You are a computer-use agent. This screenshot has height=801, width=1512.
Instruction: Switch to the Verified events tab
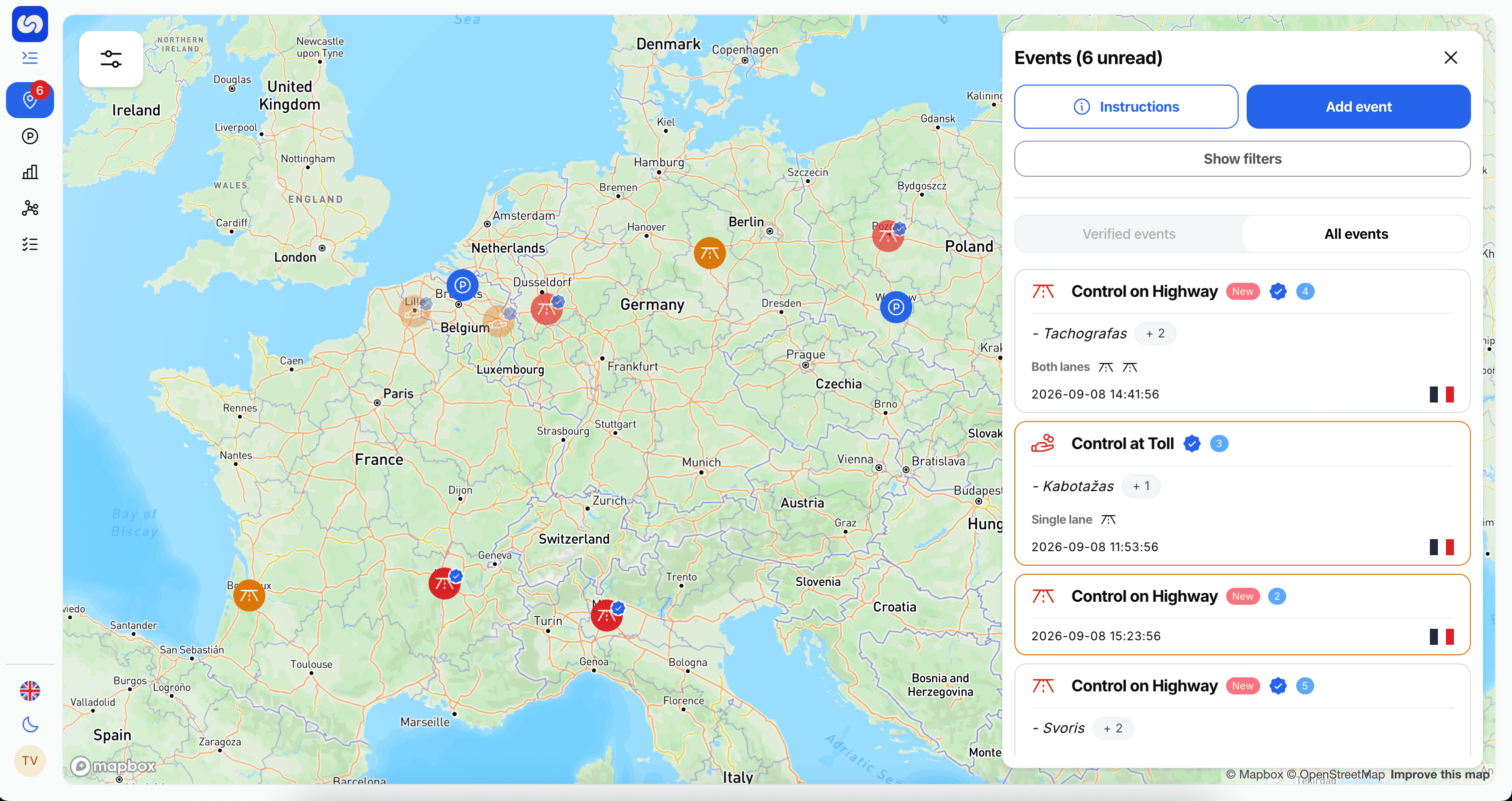point(1128,234)
